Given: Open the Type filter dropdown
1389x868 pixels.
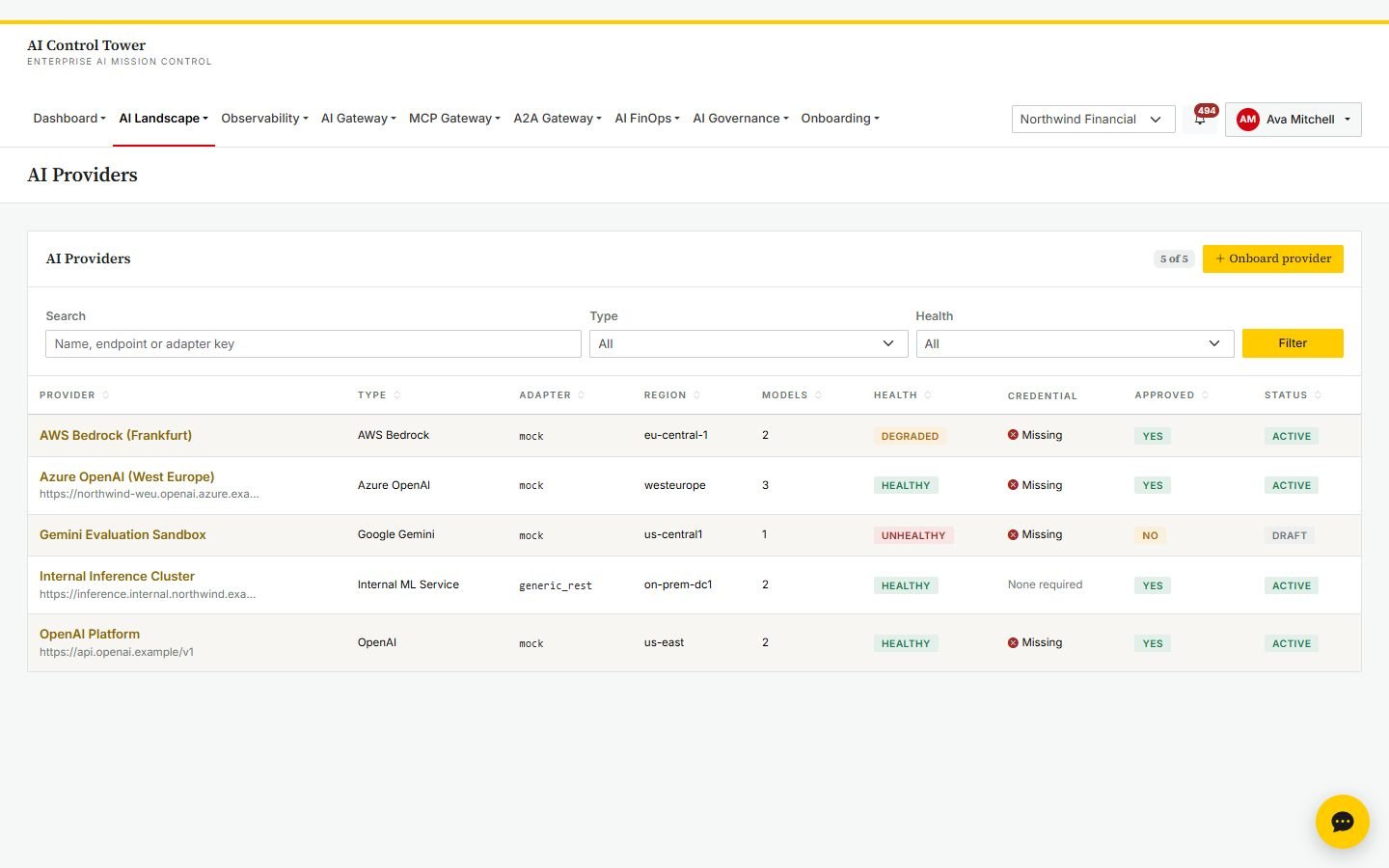Looking at the screenshot, I should [749, 343].
